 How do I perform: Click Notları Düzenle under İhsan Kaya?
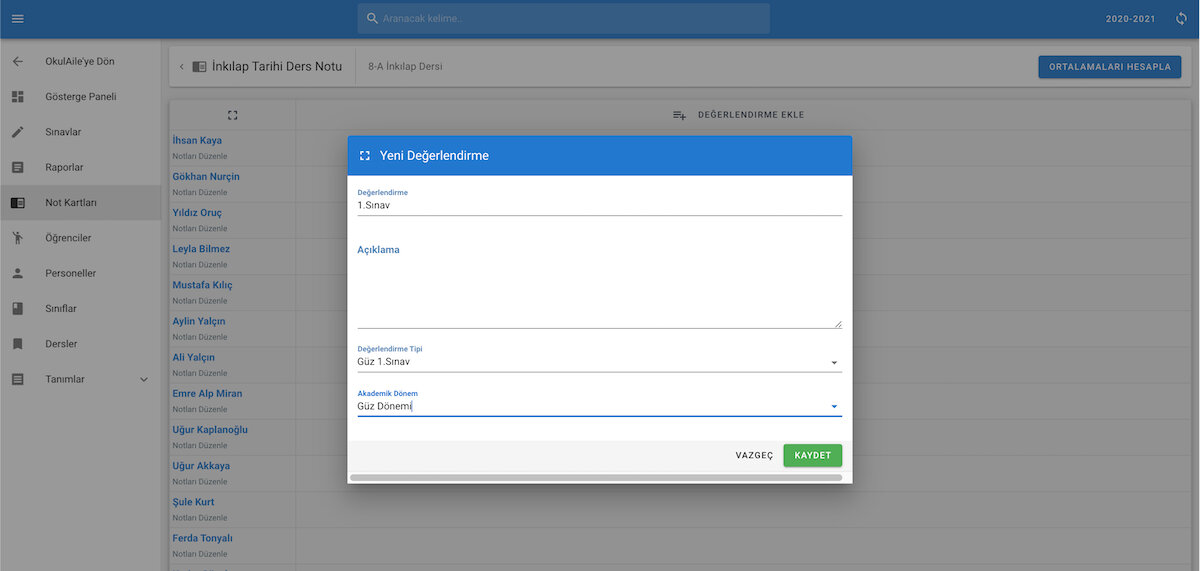tap(200, 156)
